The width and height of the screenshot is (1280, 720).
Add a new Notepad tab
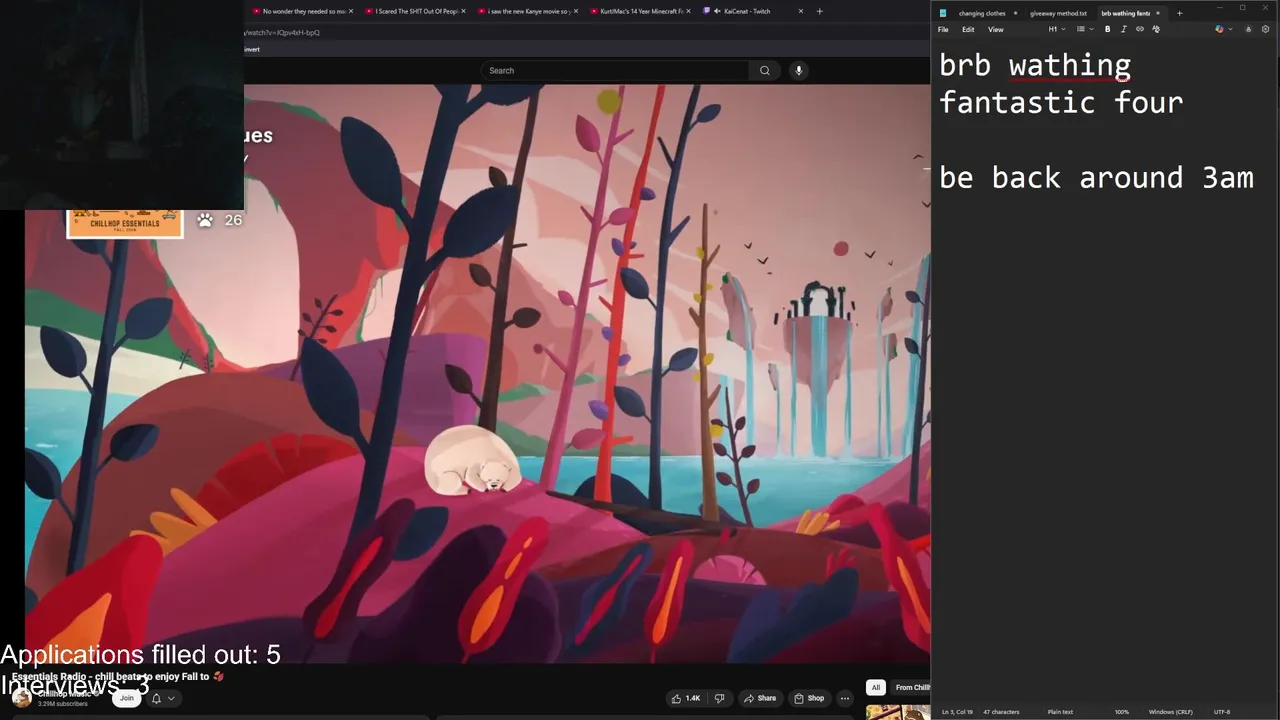pyautogui.click(x=1179, y=13)
